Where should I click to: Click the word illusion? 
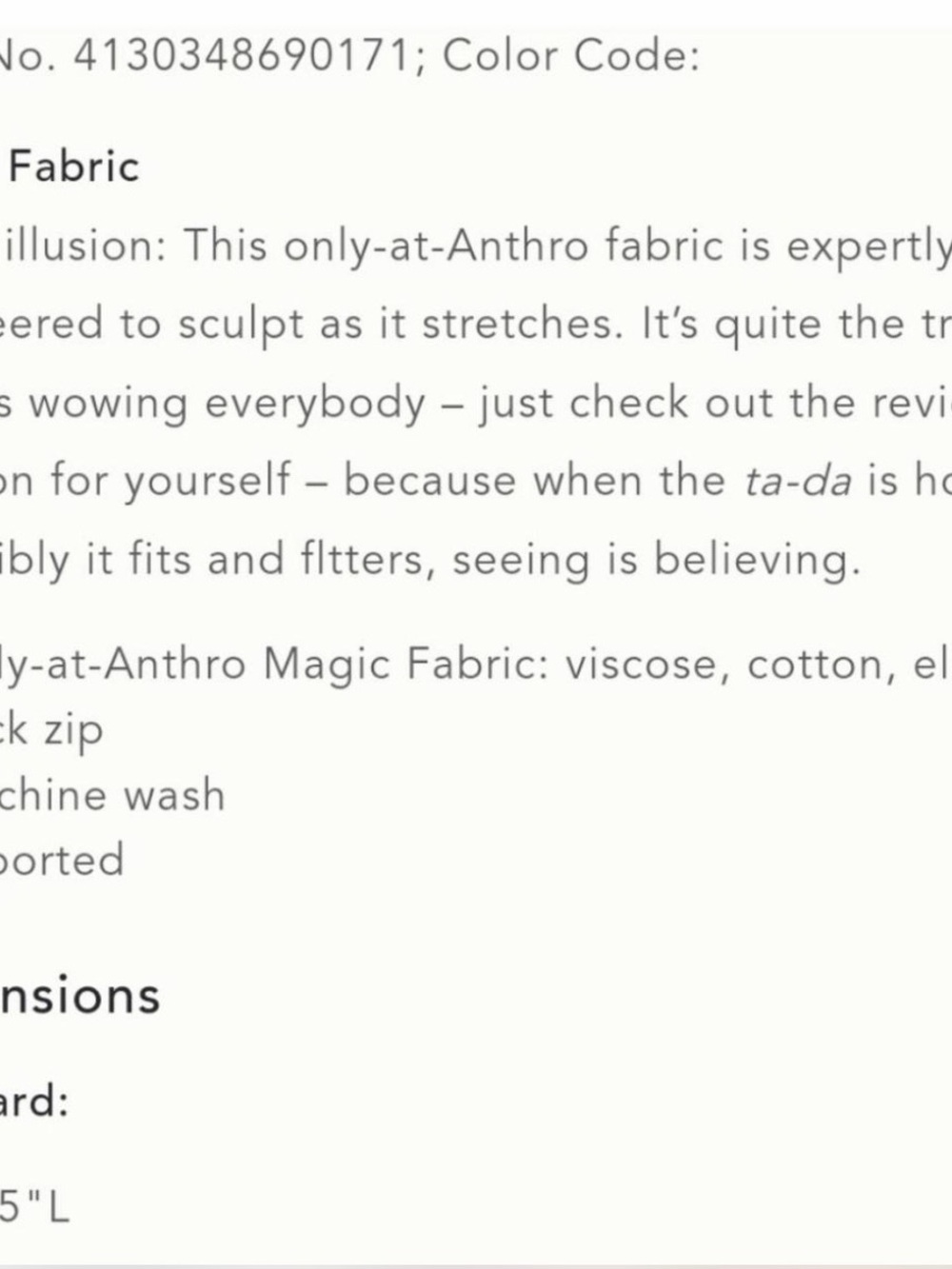[87, 246]
